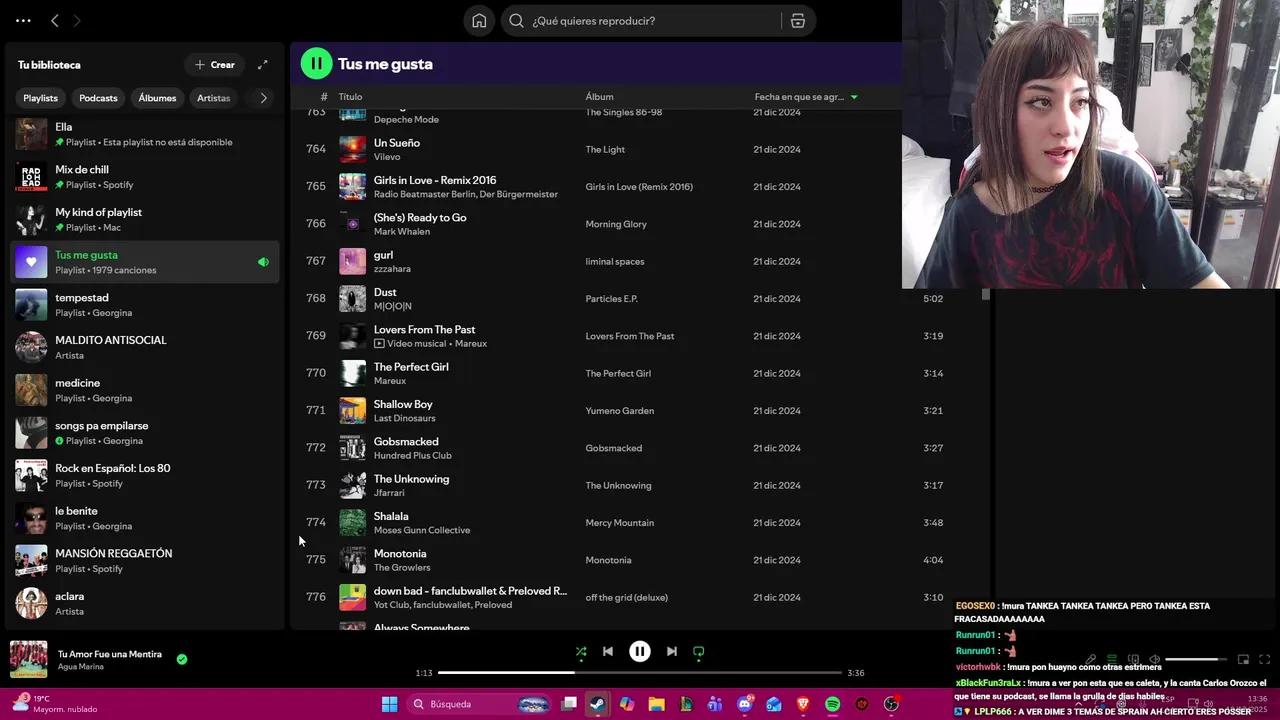
Task: Open MANSIÓN REGGAETÓN playlist
Action: pos(145,561)
